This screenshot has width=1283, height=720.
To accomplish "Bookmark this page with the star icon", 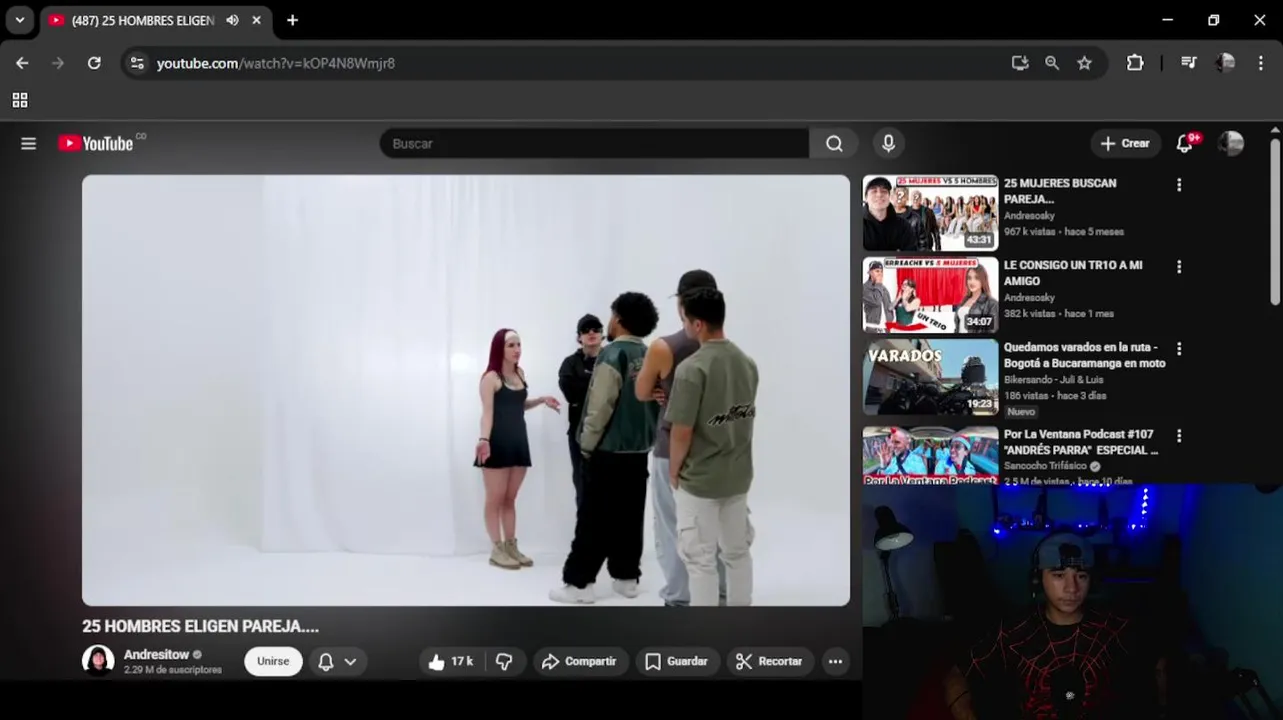I will (1084, 63).
